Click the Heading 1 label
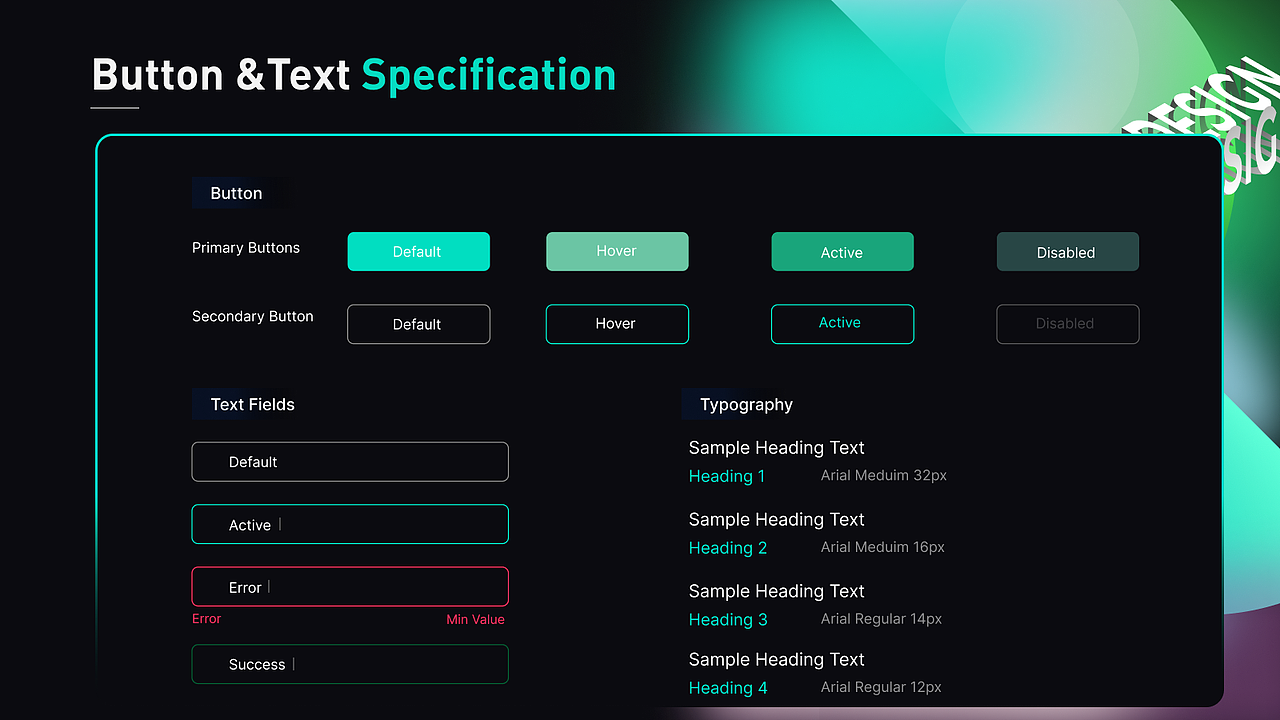 727,476
